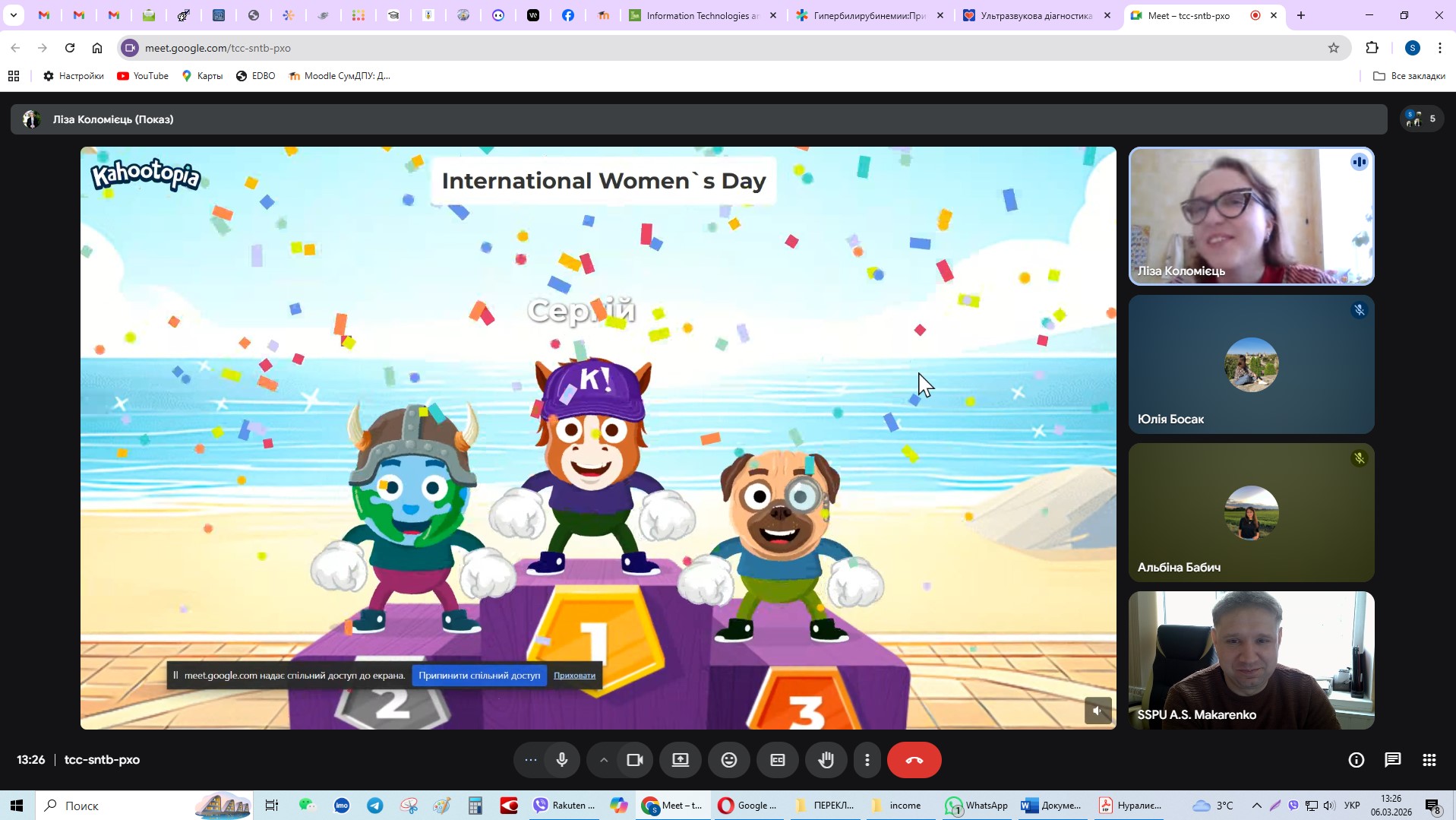Open the meeting chat panel

pos(1392,760)
